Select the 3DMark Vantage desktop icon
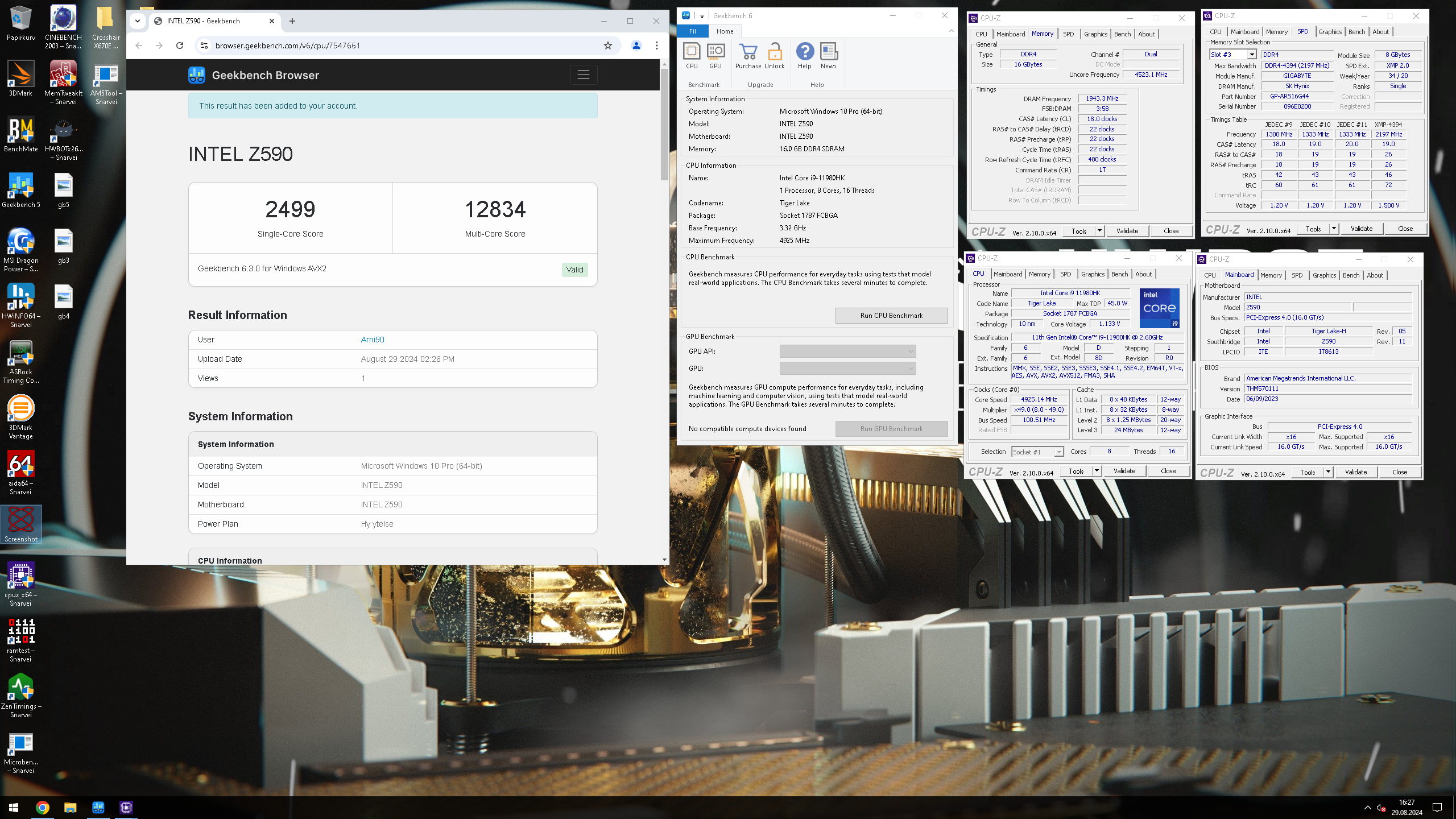Screen dimensions: 1456x819 (x=20, y=417)
